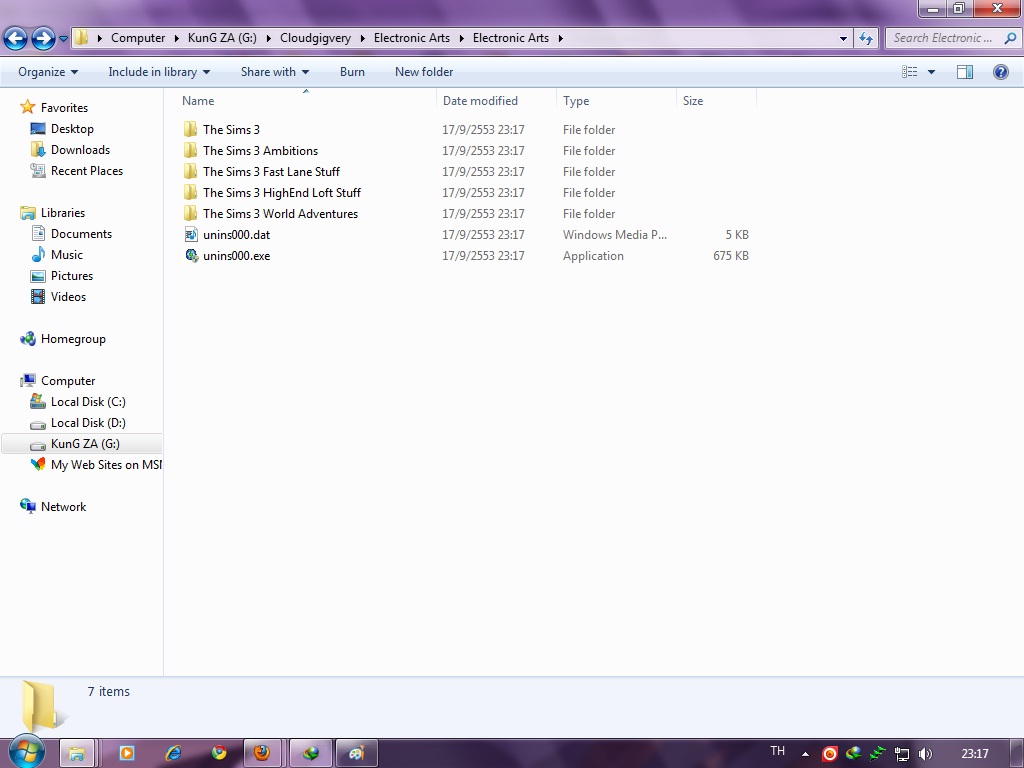Create a New folder
Screen dimensions: 1024x768
click(424, 72)
